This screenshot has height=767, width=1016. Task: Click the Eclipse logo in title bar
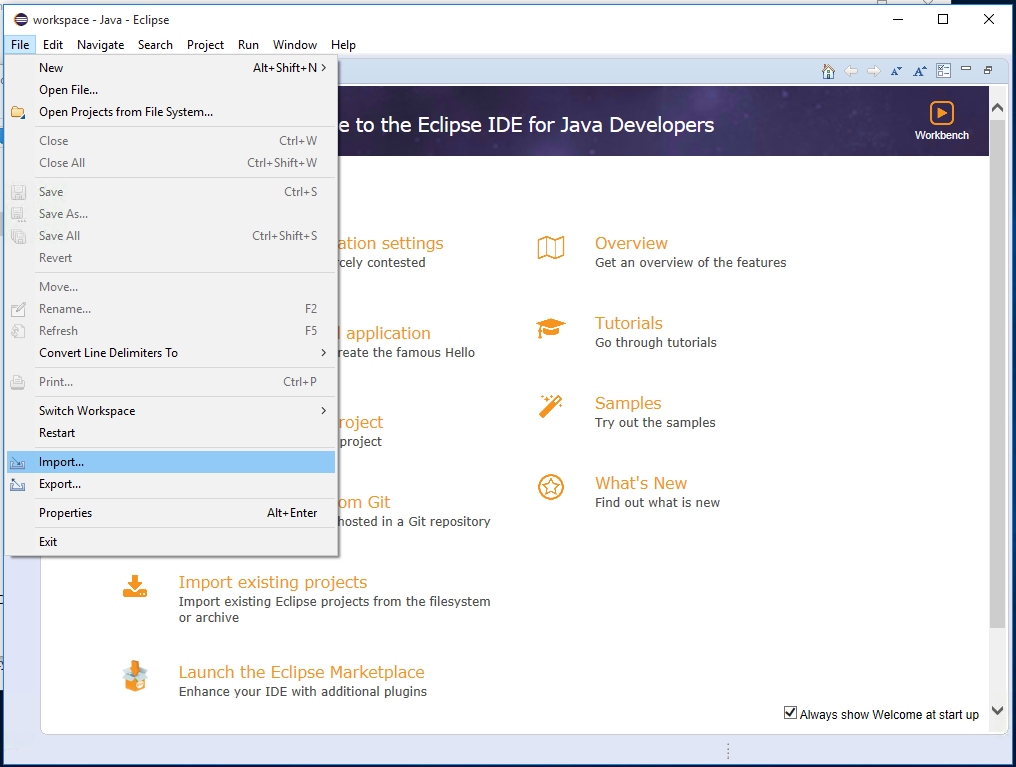point(21,19)
